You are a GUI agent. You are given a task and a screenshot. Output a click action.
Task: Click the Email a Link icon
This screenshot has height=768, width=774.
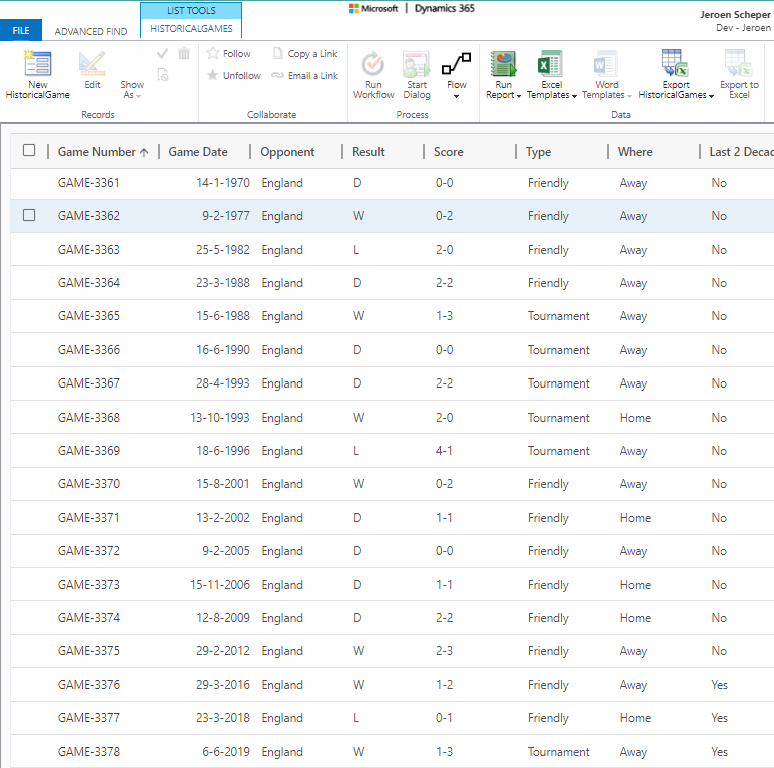tap(277, 75)
